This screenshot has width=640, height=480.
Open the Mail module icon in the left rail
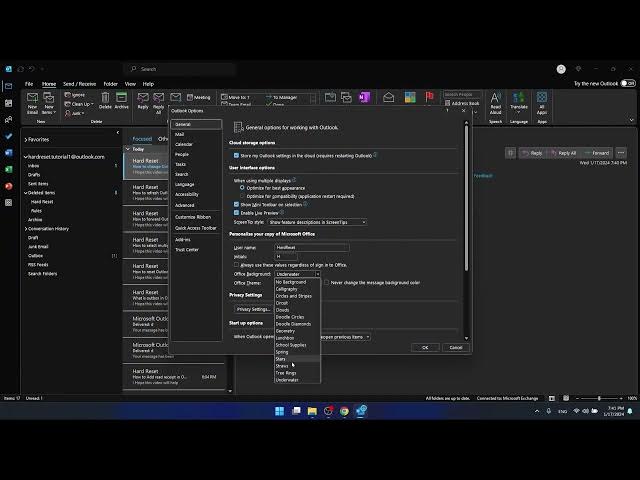coord(9,86)
